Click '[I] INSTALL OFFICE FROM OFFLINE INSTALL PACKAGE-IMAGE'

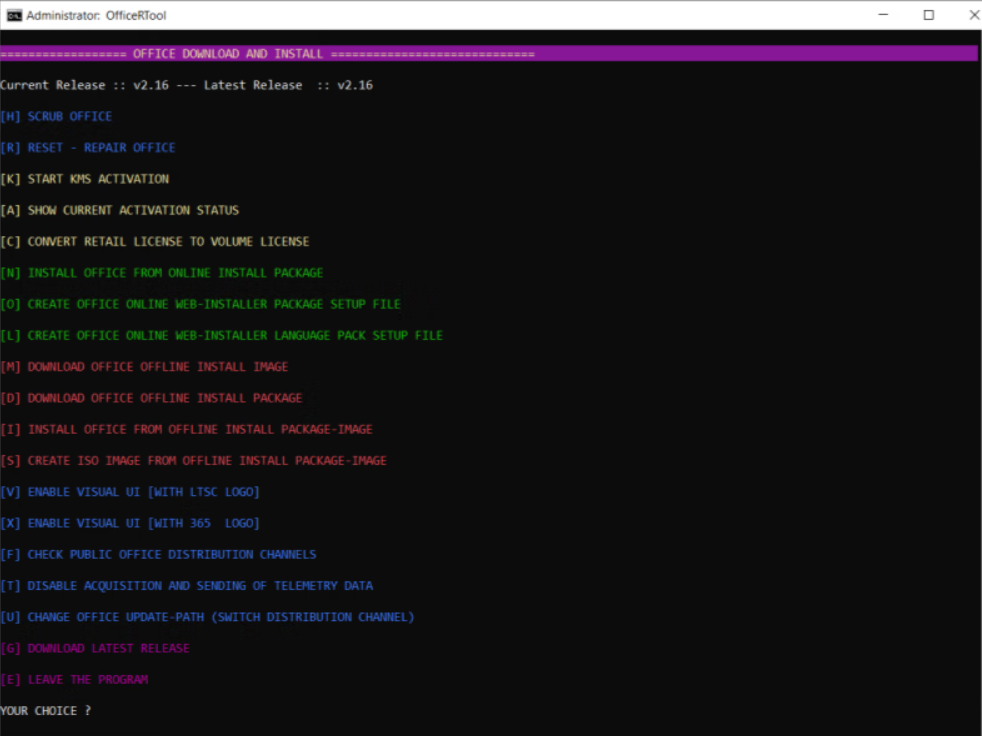tap(187, 430)
